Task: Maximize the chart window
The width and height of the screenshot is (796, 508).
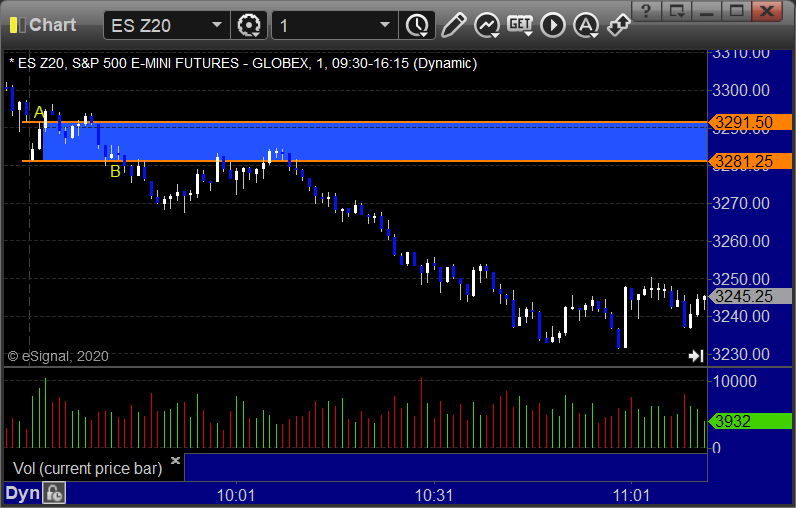Action: 736,11
